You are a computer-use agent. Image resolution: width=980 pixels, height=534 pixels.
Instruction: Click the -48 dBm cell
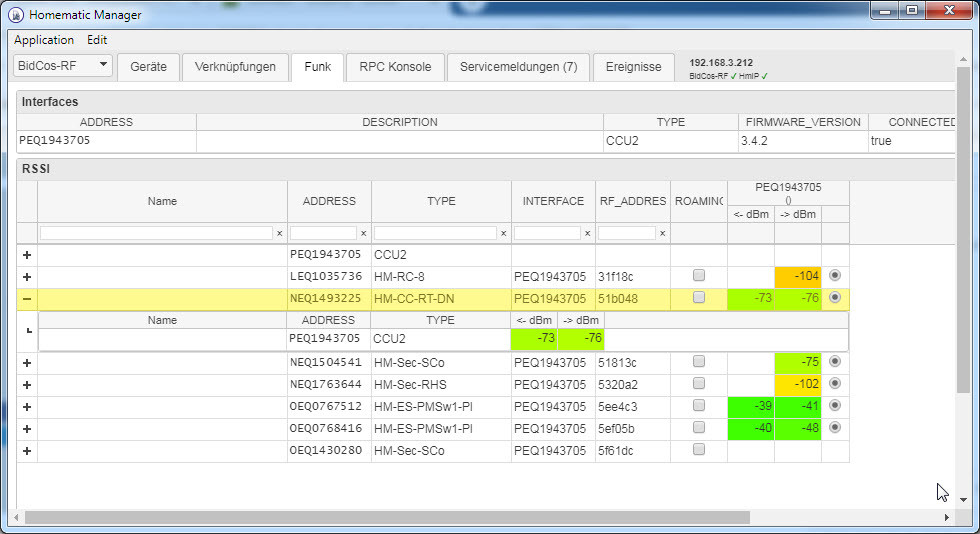pos(798,428)
